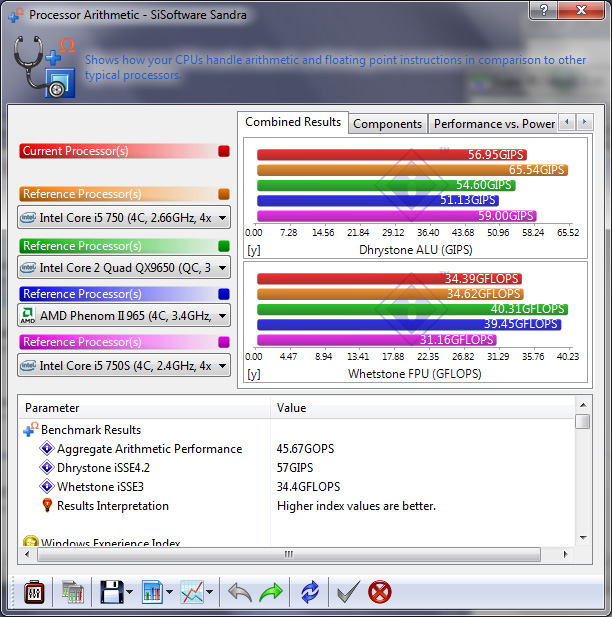Open the Core 2 Quad QX9650 dropdown
613x617 pixels.
(124, 268)
